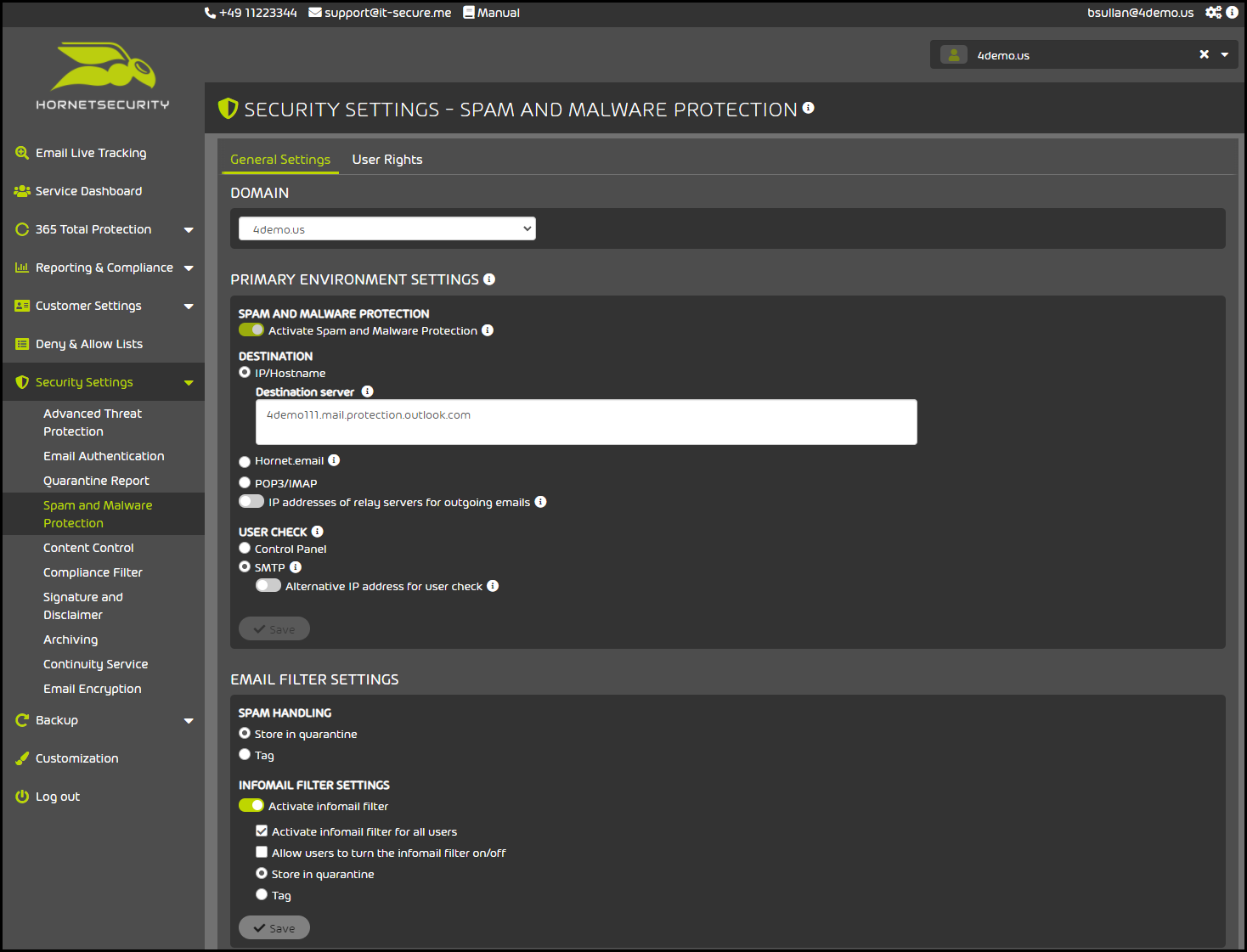
Task: Select the IP/Hostname destination radio button
Action: pos(245,373)
